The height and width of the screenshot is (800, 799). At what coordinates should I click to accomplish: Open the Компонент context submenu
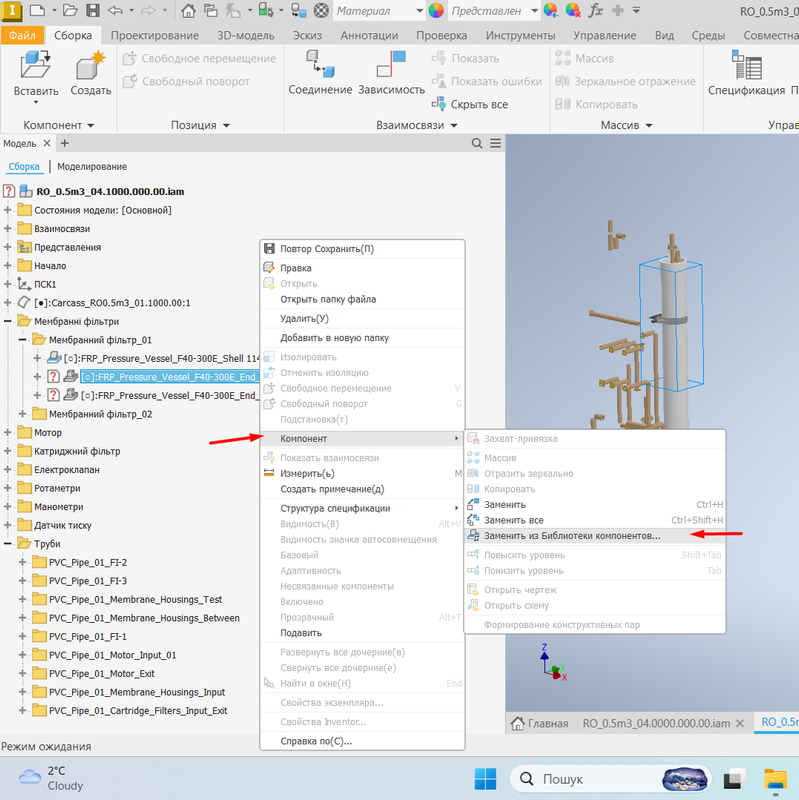pos(362,438)
